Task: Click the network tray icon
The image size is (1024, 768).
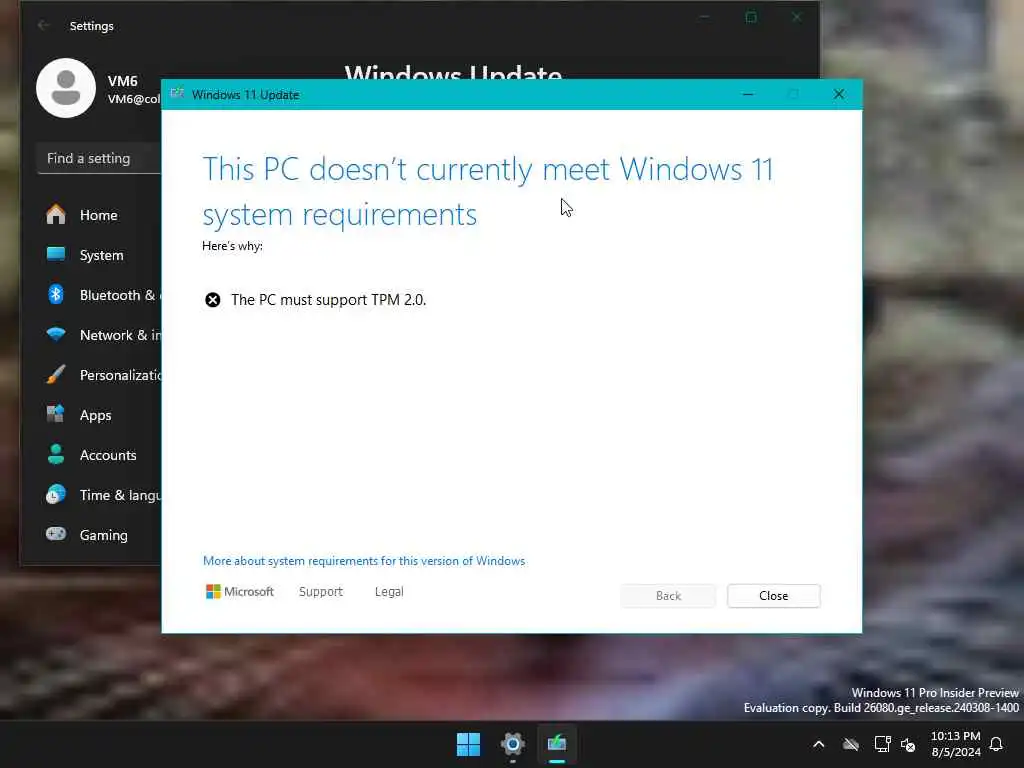Action: coord(882,744)
